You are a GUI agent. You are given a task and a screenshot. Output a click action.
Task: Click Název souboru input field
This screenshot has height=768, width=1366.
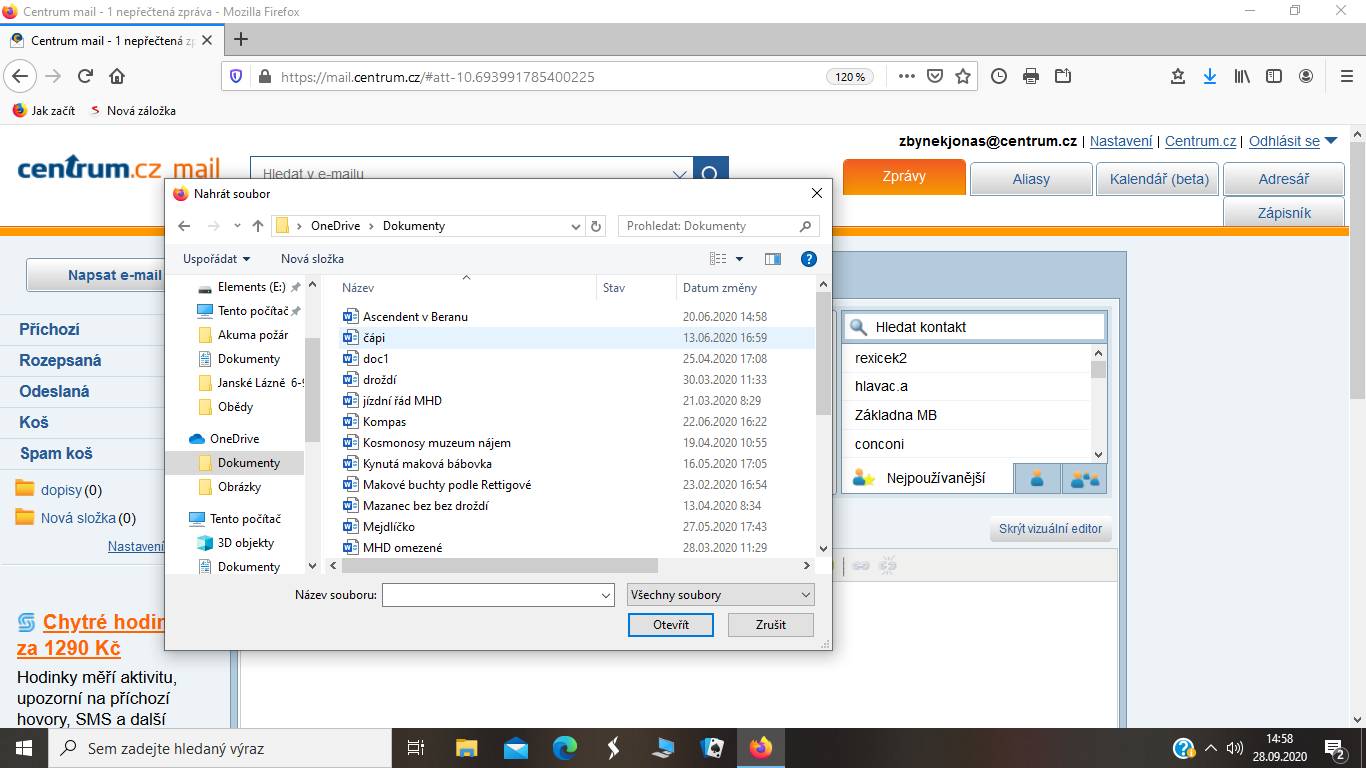490,595
